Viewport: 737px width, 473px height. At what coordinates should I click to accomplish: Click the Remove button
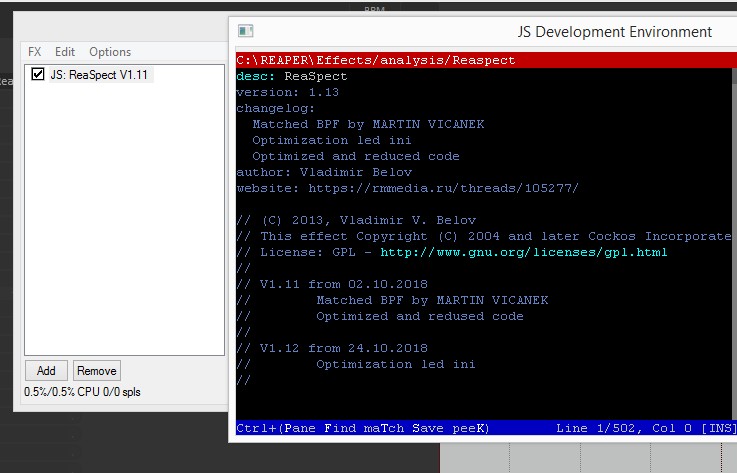pyautogui.click(x=97, y=371)
